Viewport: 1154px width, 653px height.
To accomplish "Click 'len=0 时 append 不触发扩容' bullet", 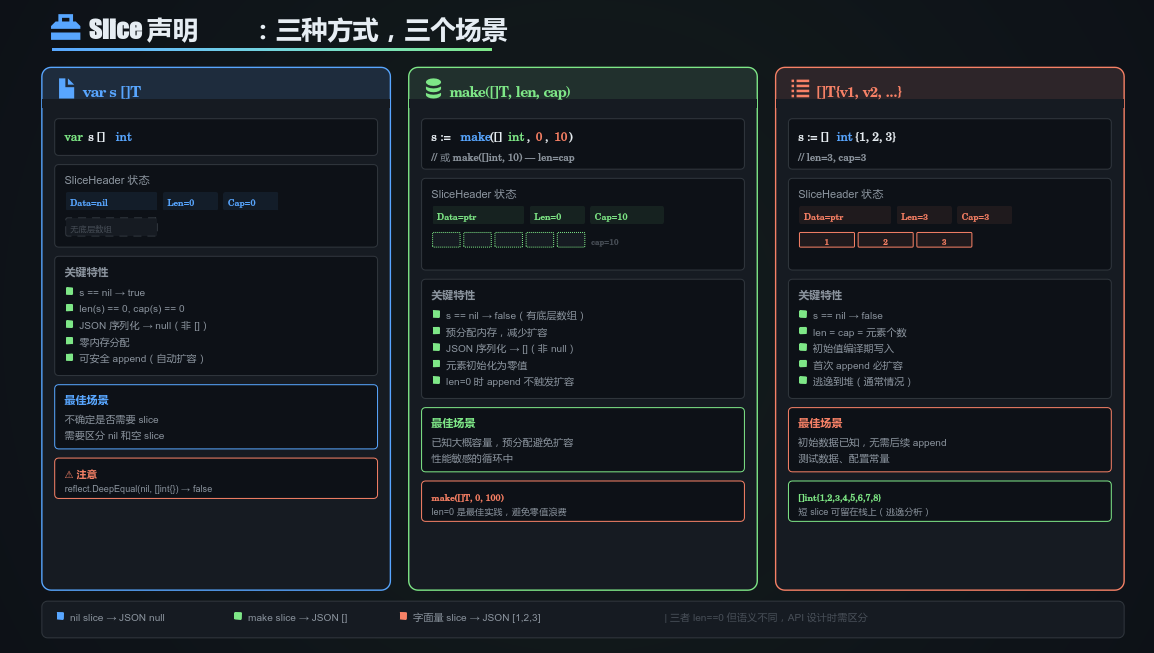I will [510, 382].
